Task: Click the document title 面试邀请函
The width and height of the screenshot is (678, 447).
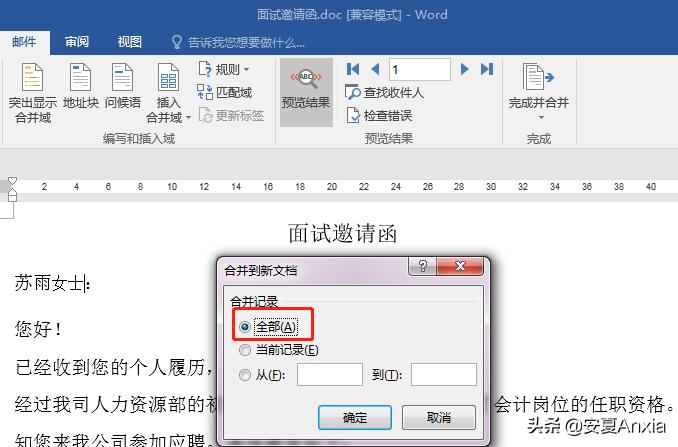Action: pos(342,233)
